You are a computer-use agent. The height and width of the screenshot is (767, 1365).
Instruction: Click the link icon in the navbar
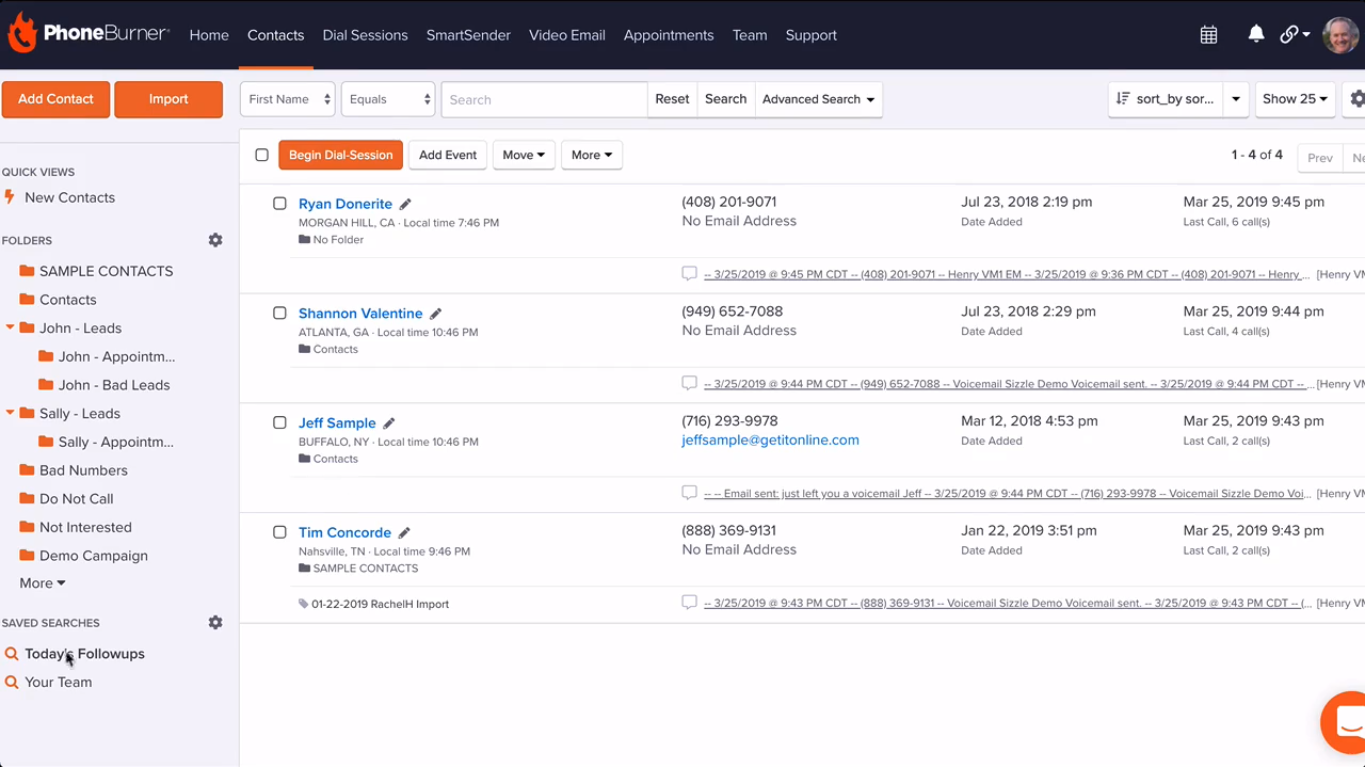1289,34
